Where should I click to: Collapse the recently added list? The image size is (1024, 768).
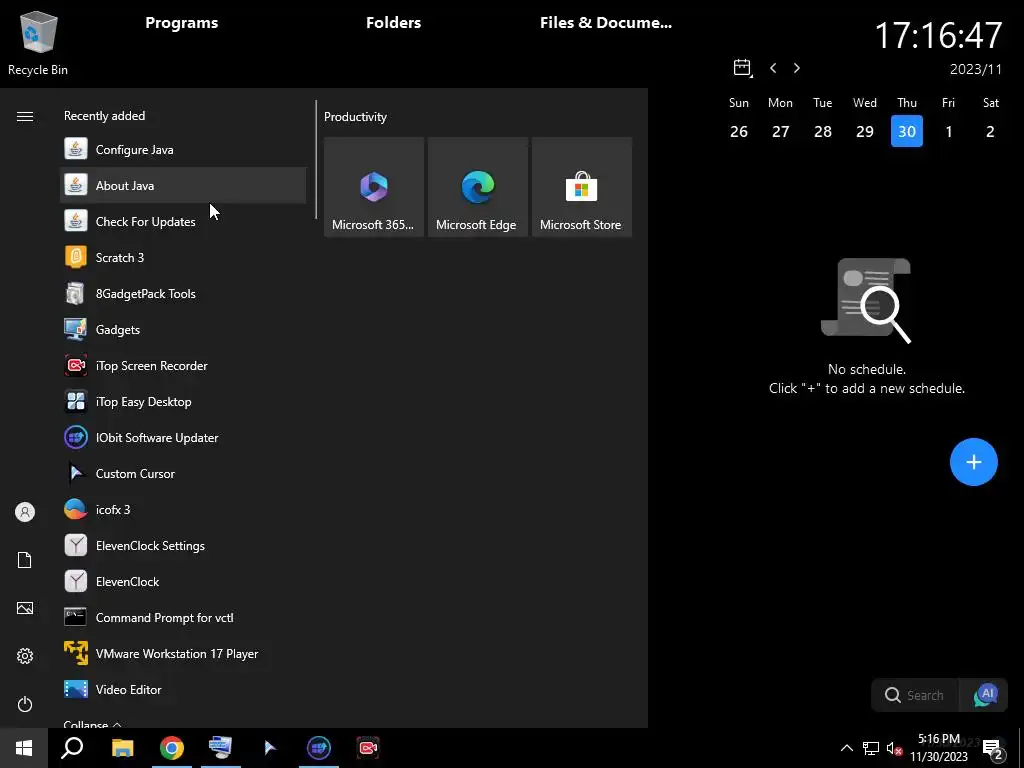tap(92, 724)
